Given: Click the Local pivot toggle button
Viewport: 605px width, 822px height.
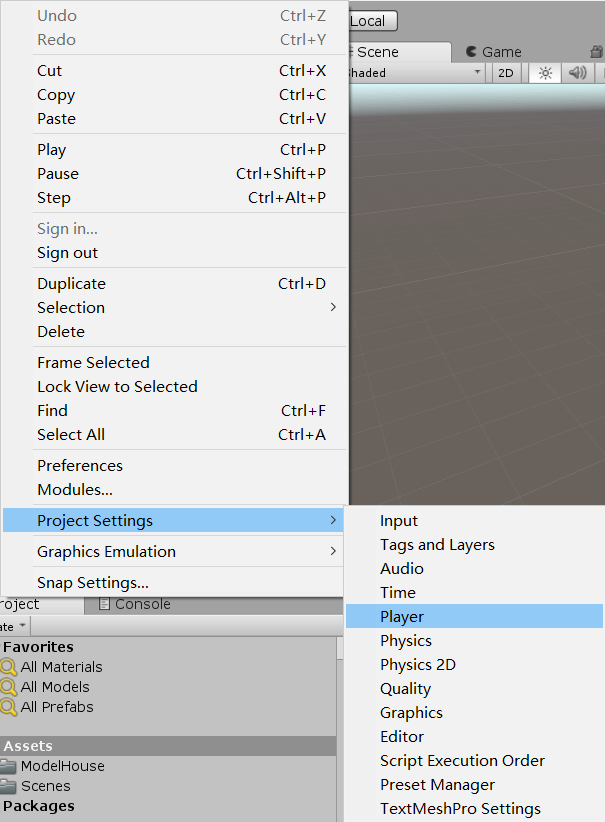Looking at the screenshot, I should (x=373, y=21).
